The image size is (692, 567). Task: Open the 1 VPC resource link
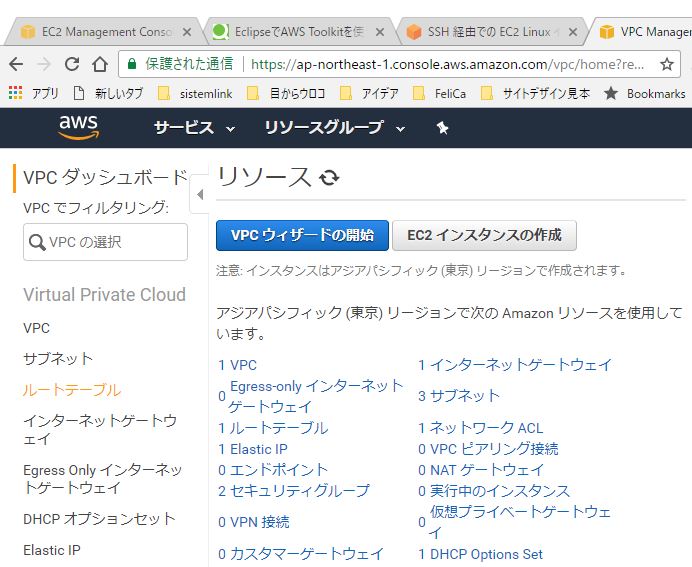click(x=237, y=365)
